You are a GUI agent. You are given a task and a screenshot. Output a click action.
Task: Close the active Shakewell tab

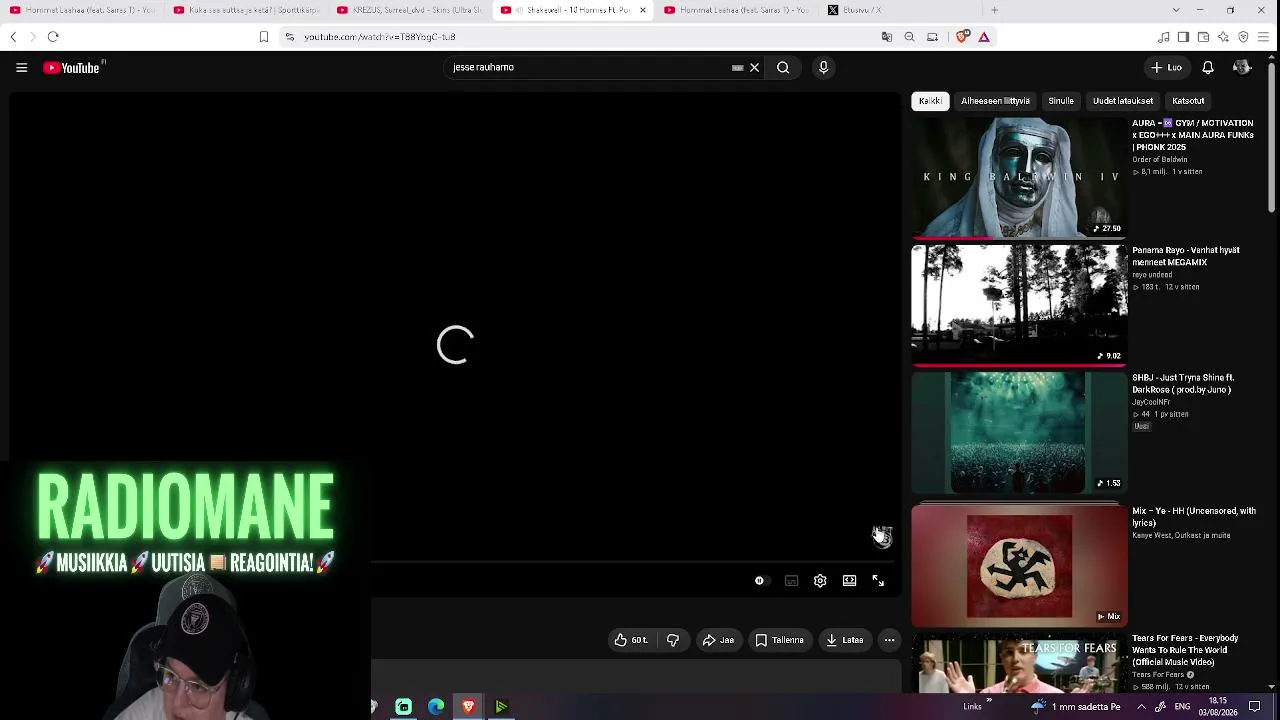pyautogui.click(x=643, y=10)
